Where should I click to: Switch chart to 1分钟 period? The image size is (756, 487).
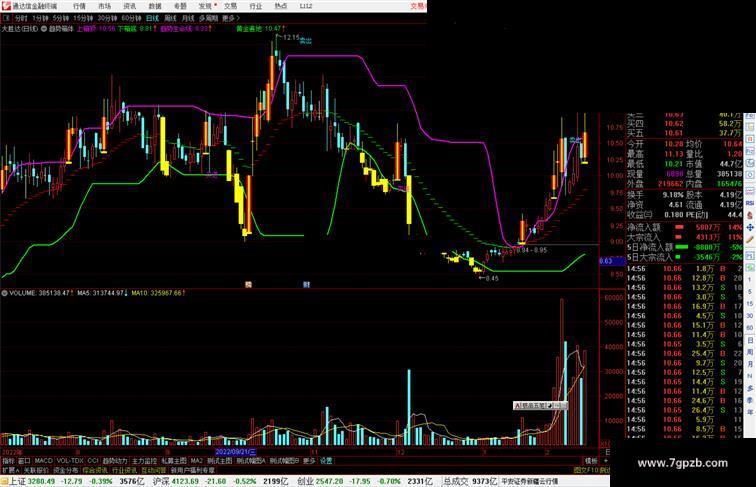[40, 18]
